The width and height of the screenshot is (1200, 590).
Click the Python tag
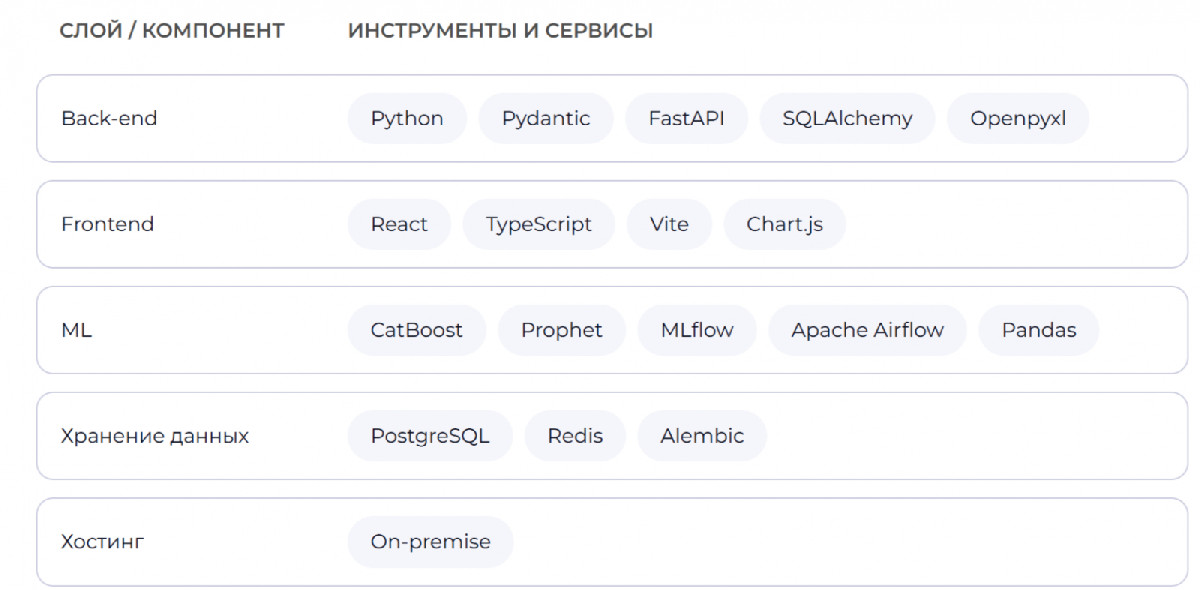coord(407,119)
